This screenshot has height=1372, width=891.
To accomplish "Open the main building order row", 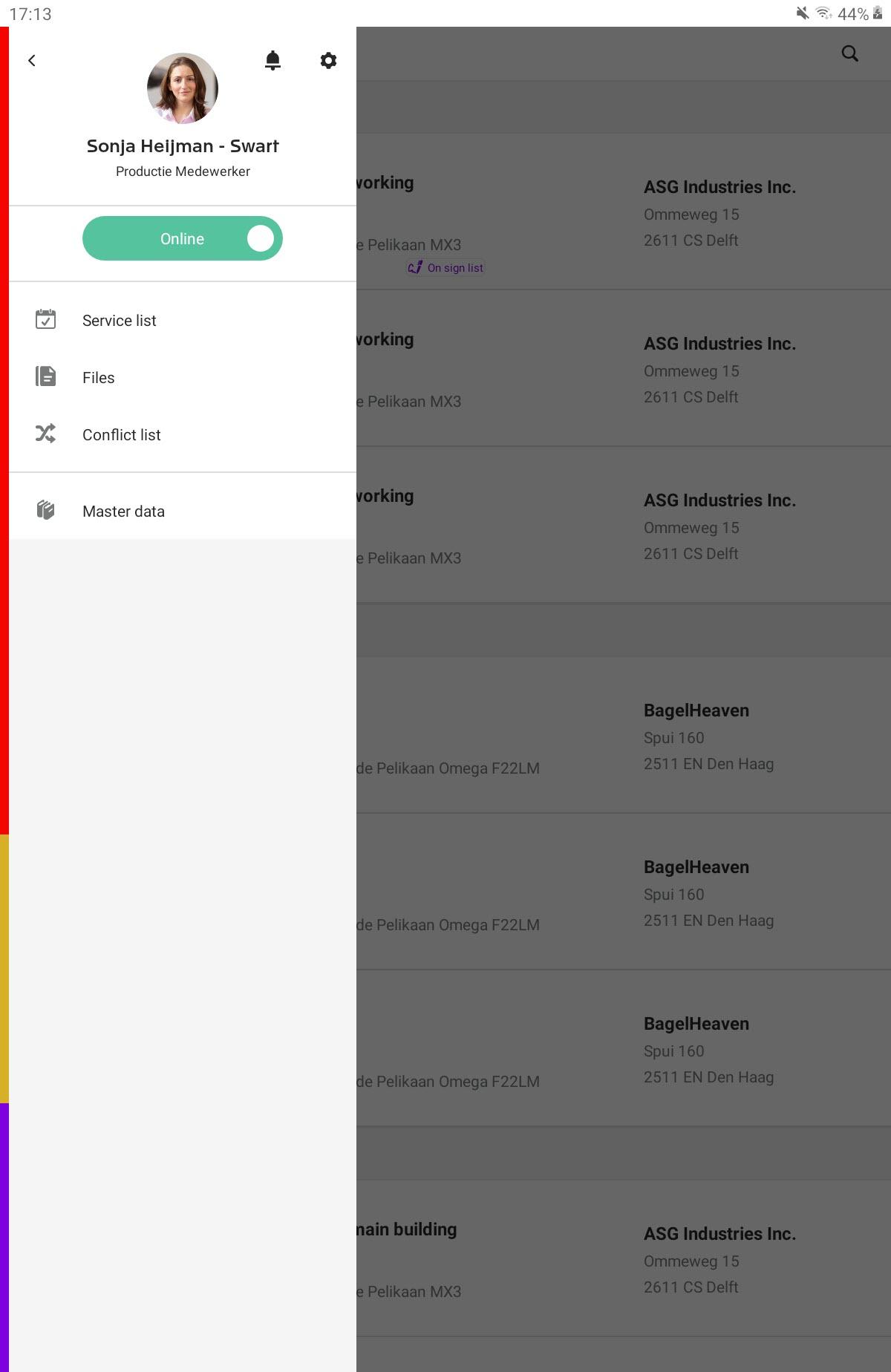I will pos(624,1258).
